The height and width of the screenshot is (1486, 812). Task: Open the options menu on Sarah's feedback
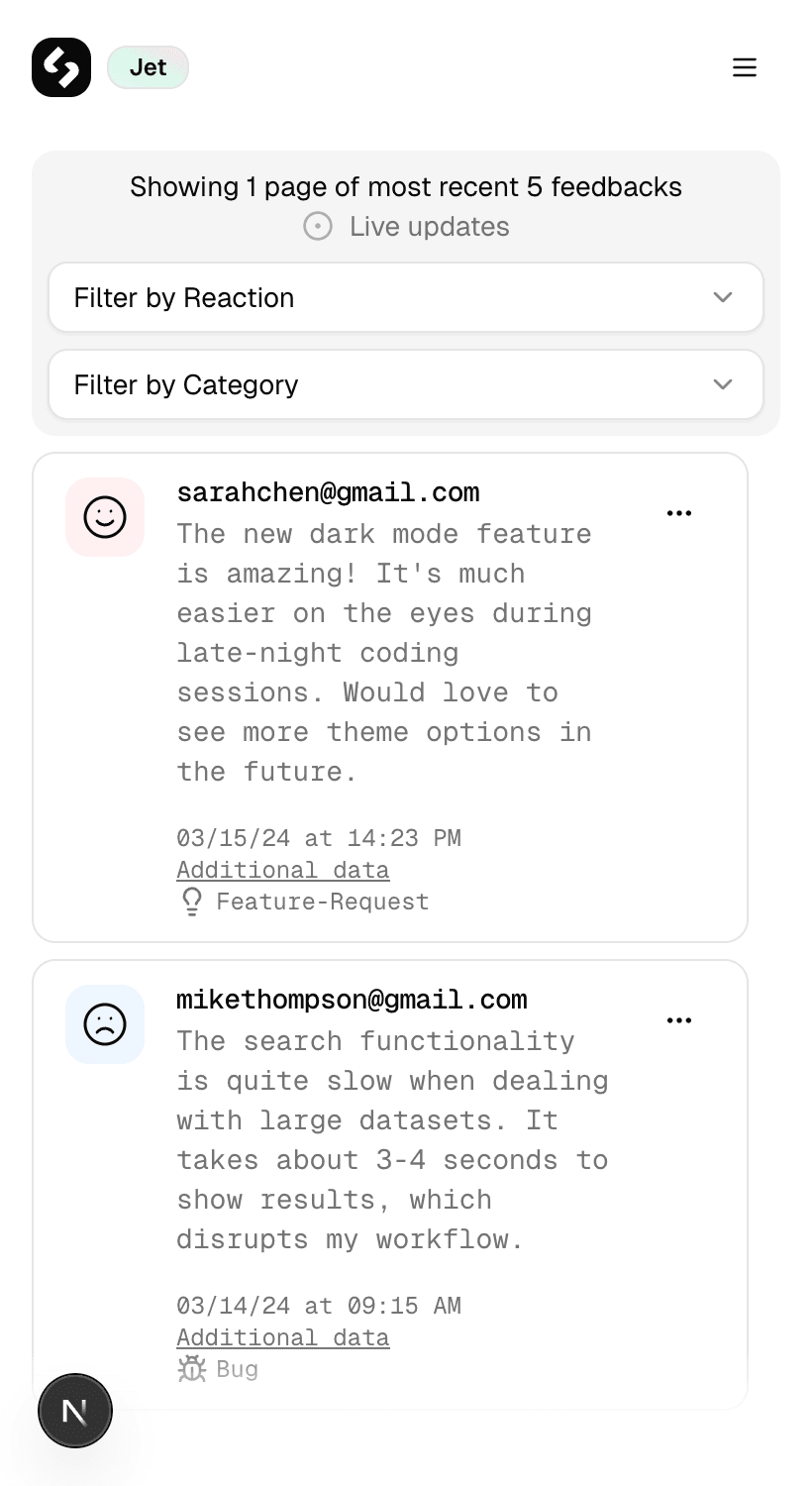679,512
